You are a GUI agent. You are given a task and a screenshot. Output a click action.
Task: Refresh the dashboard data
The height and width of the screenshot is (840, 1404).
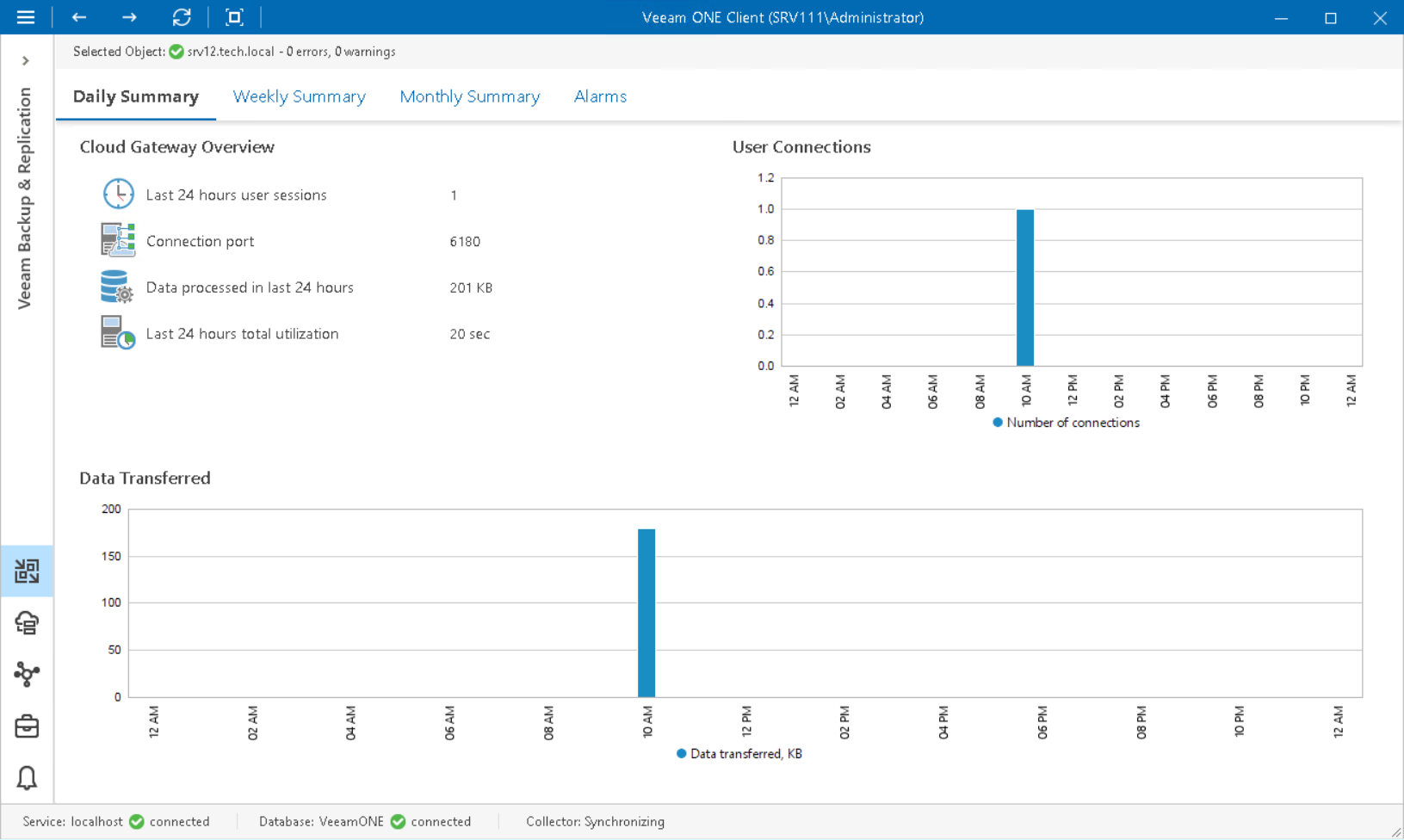(x=182, y=17)
